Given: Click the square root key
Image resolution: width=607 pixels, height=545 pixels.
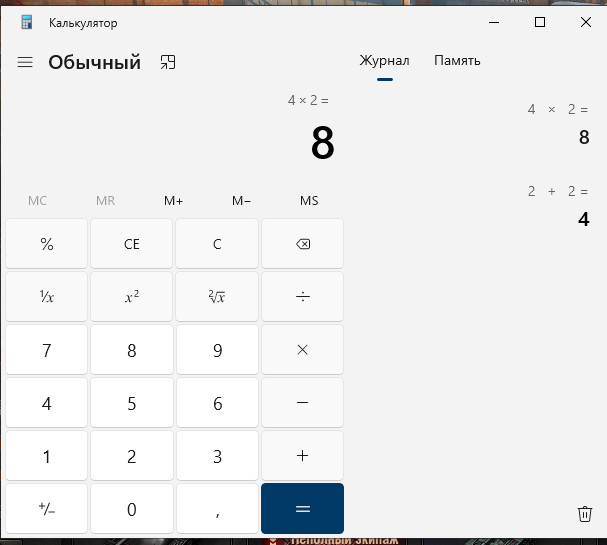Looking at the screenshot, I should click(217, 297).
